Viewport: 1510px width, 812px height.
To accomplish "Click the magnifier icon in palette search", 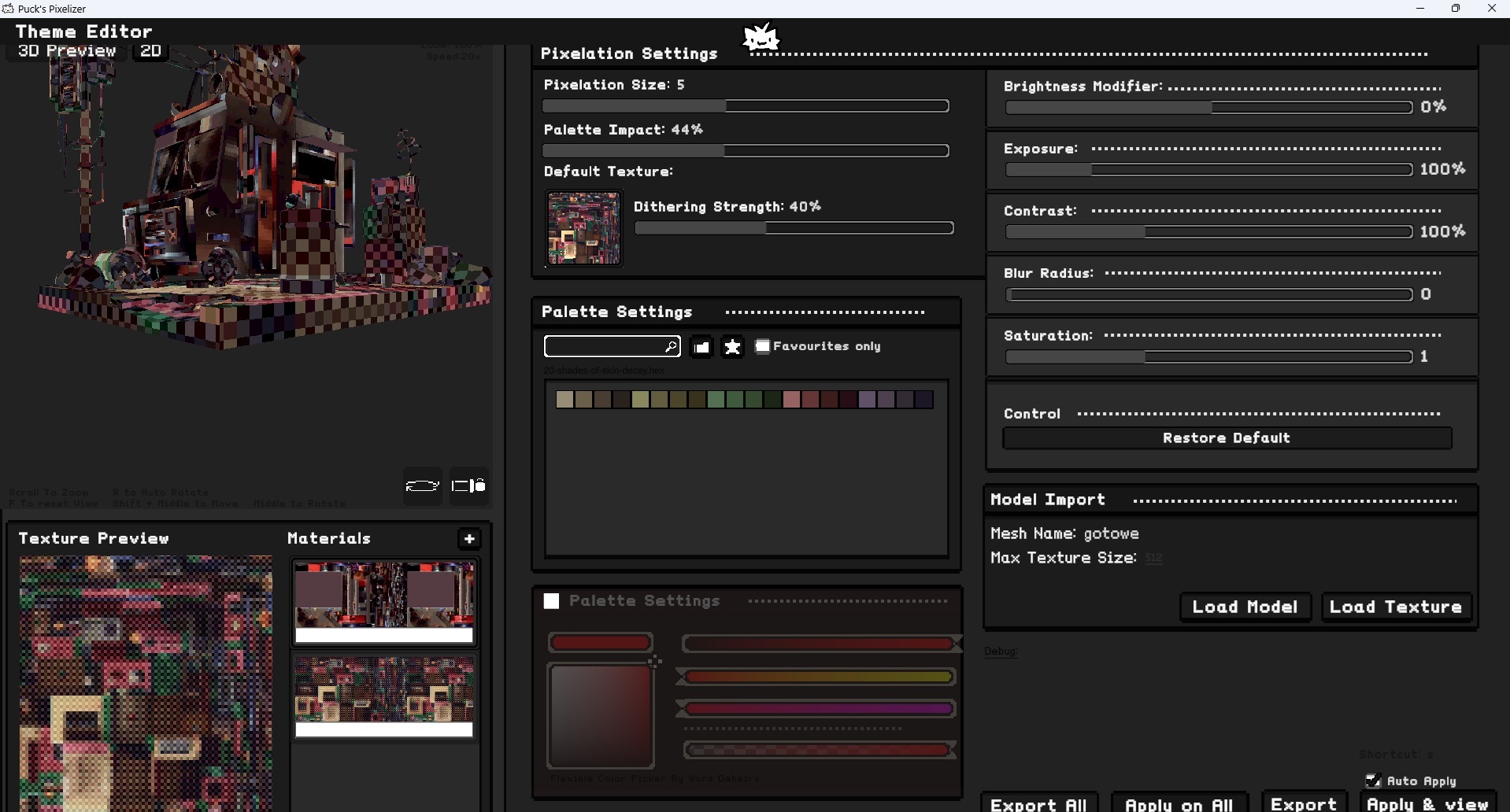I will click(671, 346).
